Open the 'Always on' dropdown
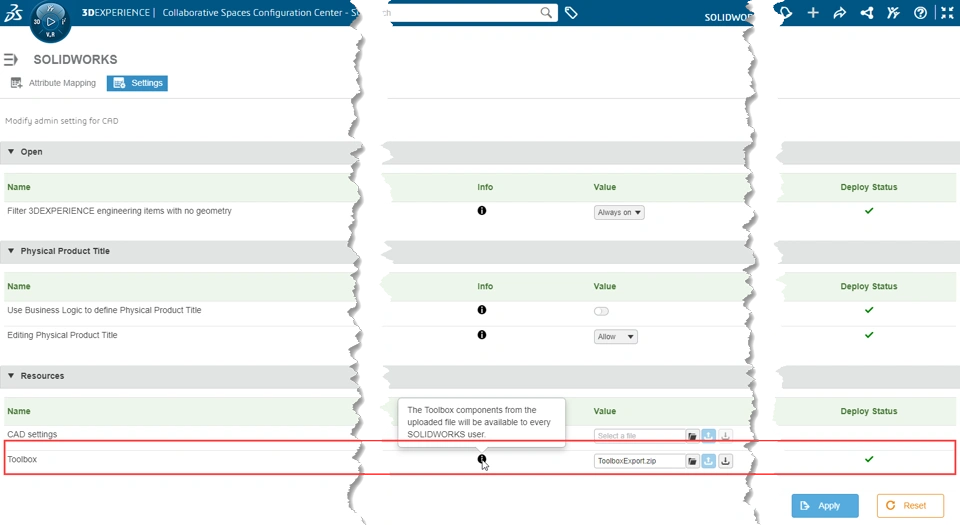960x525 pixels. 619,212
